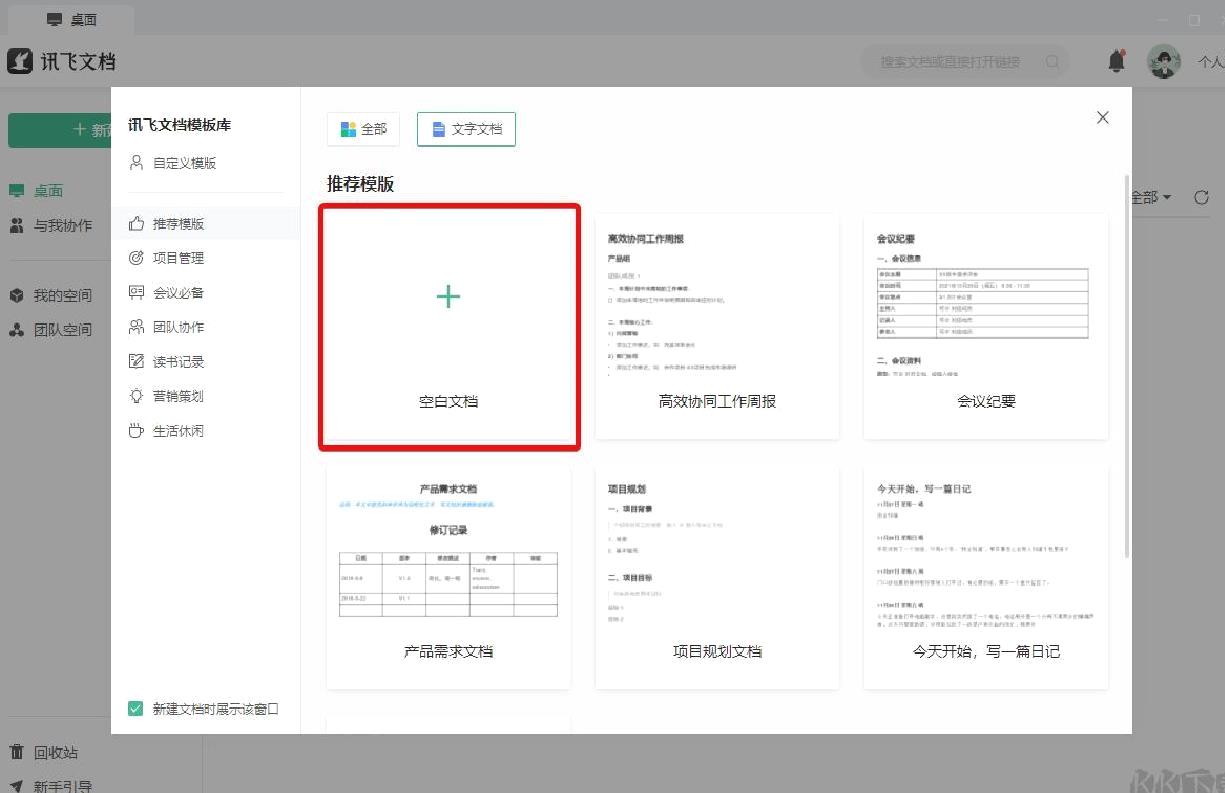
Task: Expand the 全部 filter dropdown beside refresh
Action: (x=1152, y=197)
